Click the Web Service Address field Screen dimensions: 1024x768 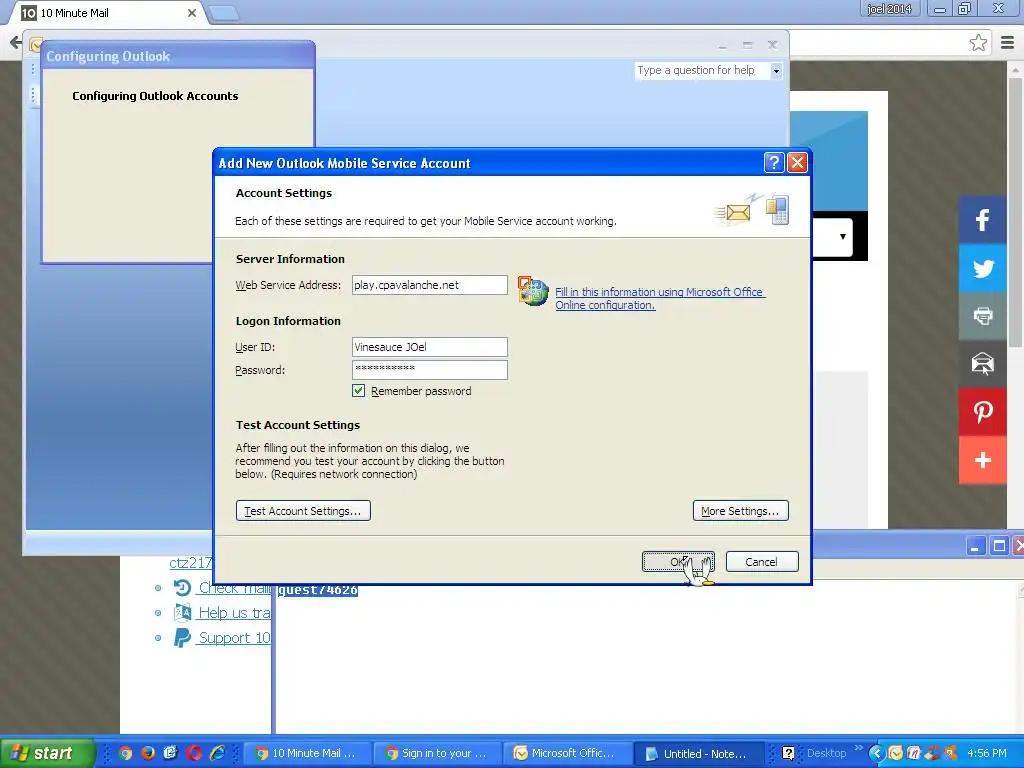429,285
